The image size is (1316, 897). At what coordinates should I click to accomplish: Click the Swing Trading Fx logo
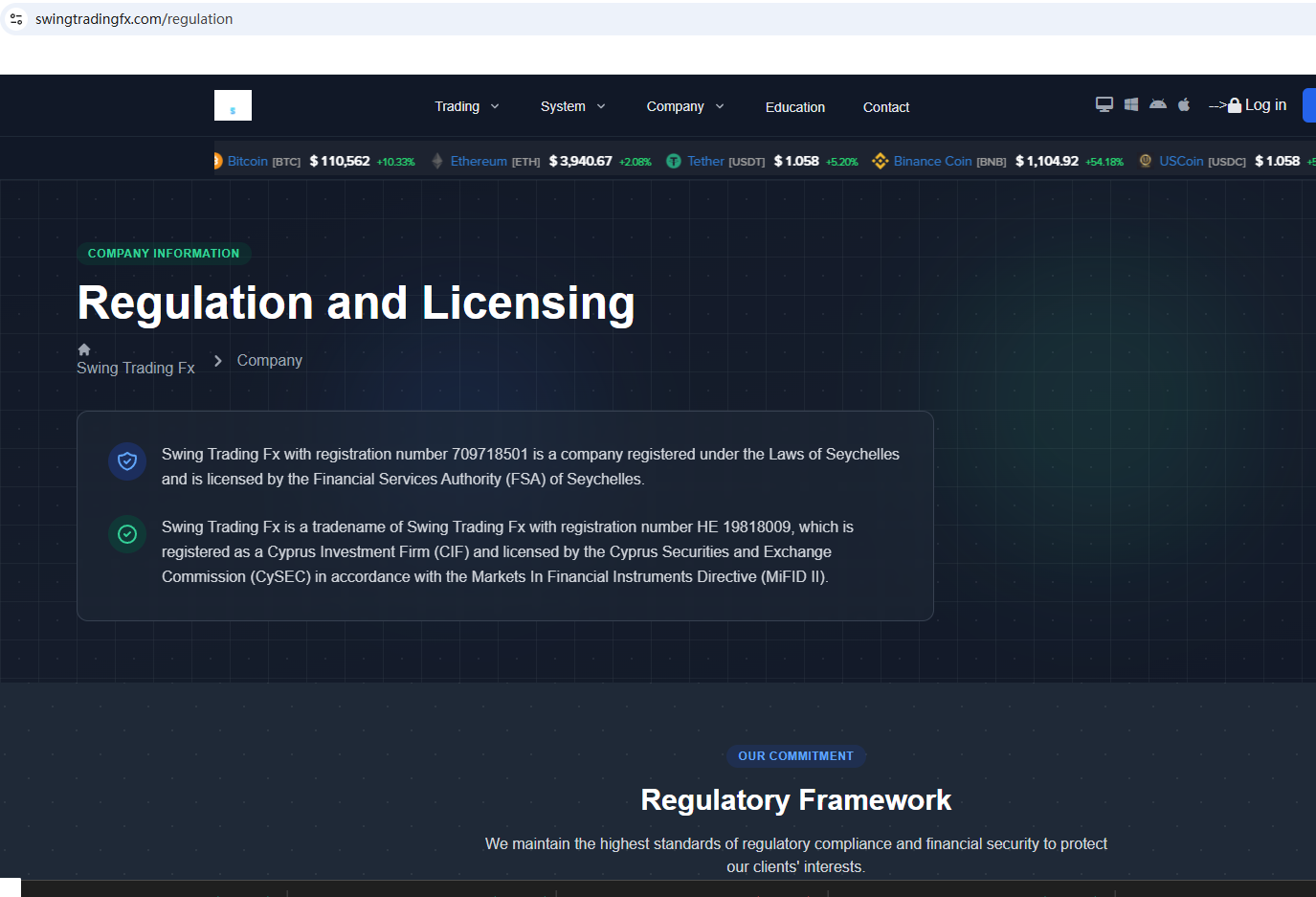coord(233,105)
